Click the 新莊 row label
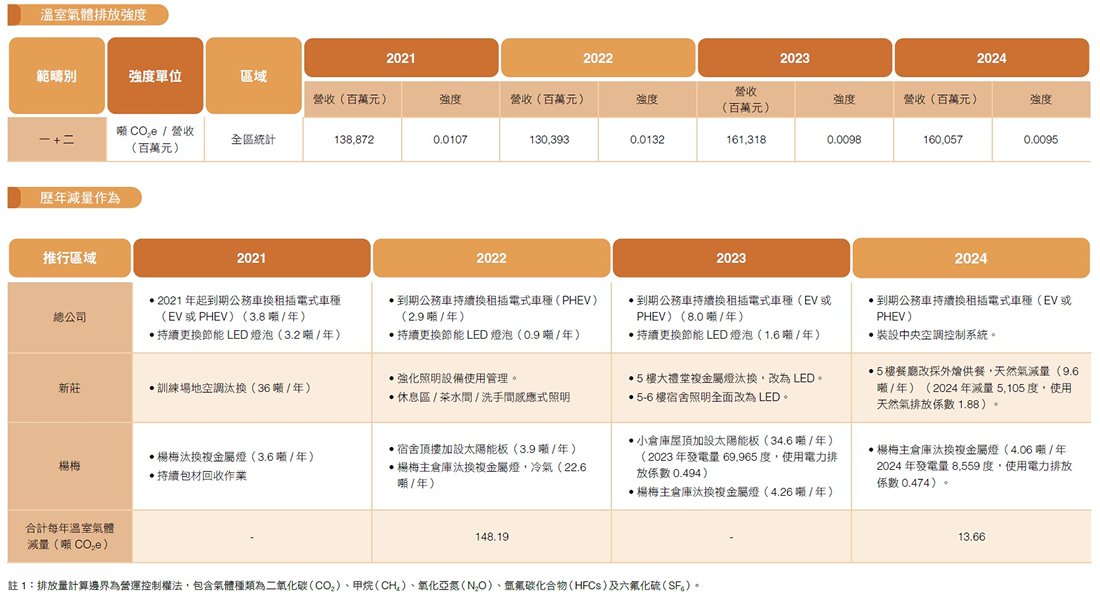Screen dimensions: 1100x595 (70, 388)
